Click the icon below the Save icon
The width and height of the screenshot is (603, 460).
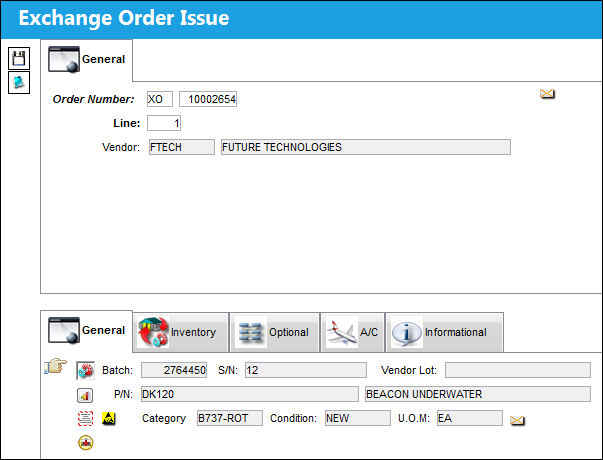pyautogui.click(x=19, y=82)
